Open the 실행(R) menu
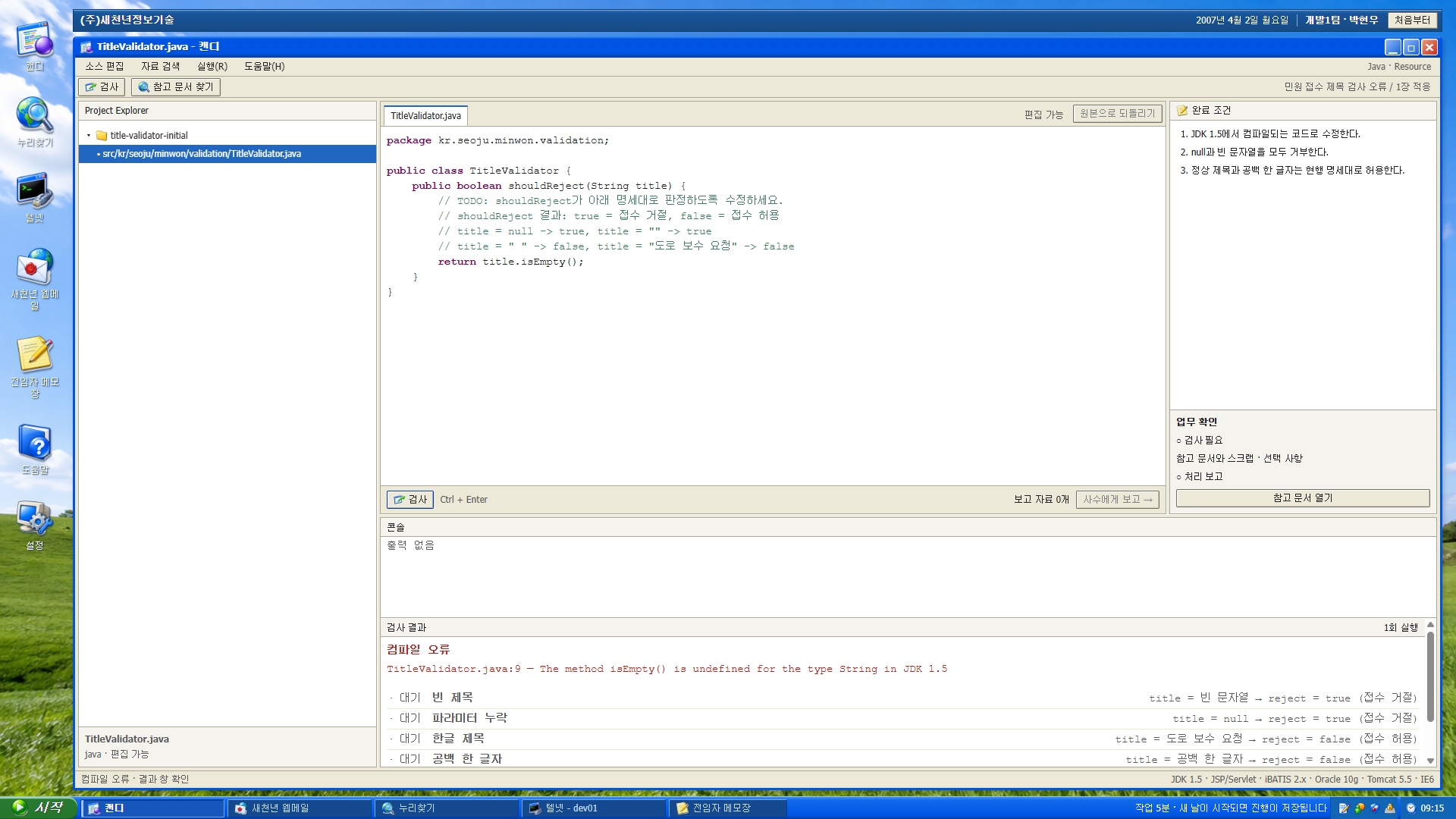The width and height of the screenshot is (1456, 819). (212, 67)
